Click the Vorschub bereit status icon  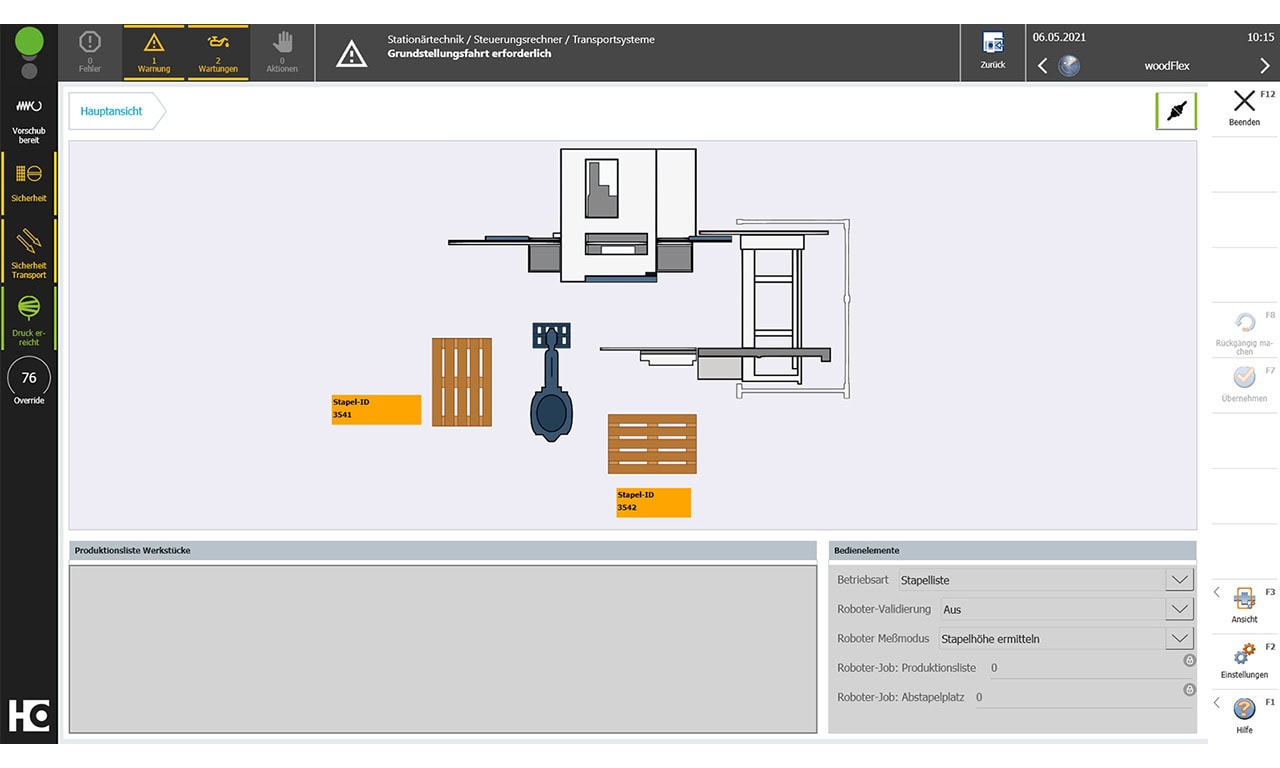[29, 118]
